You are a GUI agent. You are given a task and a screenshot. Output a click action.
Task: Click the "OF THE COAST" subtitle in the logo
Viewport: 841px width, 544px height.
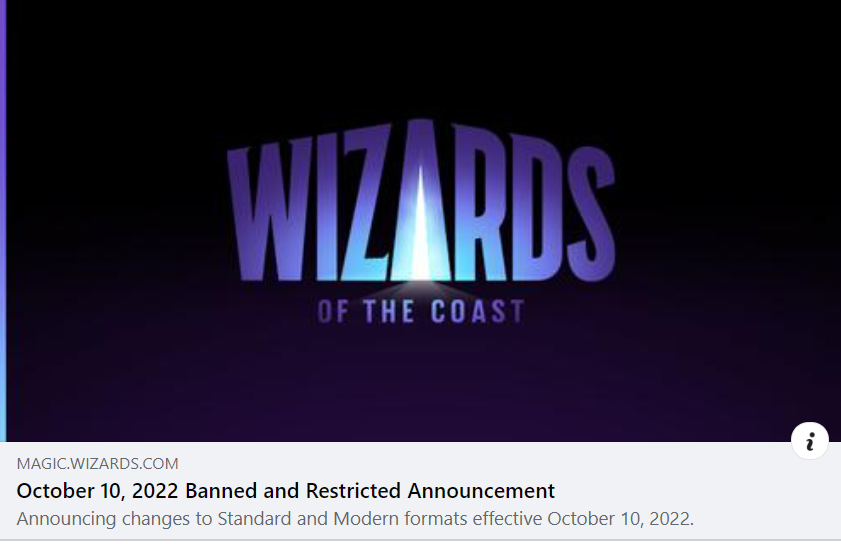[421, 312]
